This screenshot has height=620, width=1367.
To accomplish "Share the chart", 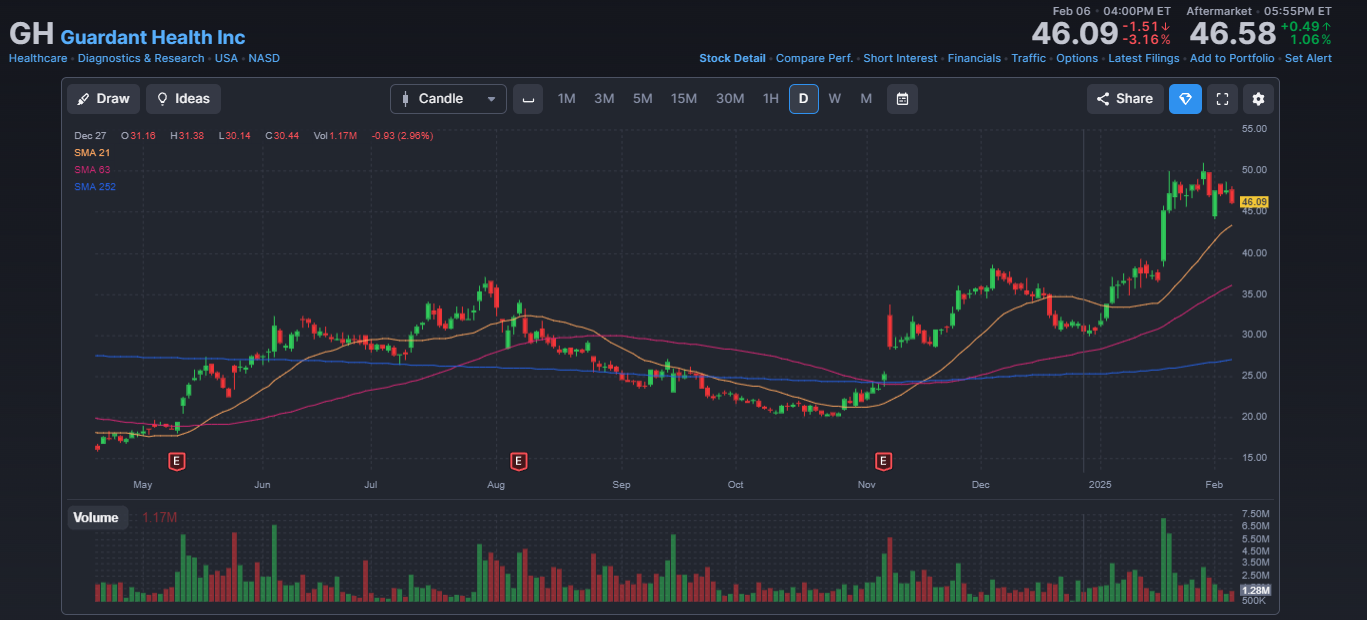I will point(1125,99).
